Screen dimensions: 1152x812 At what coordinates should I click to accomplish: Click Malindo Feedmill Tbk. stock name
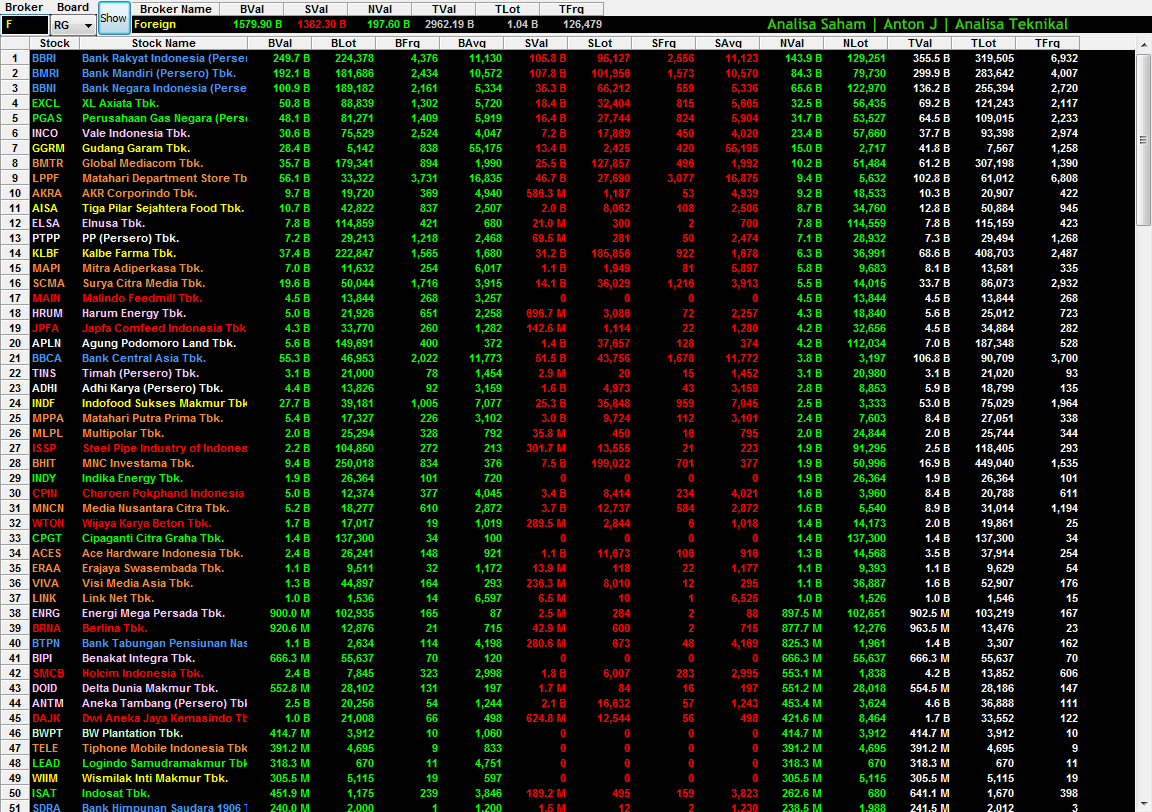click(x=142, y=298)
